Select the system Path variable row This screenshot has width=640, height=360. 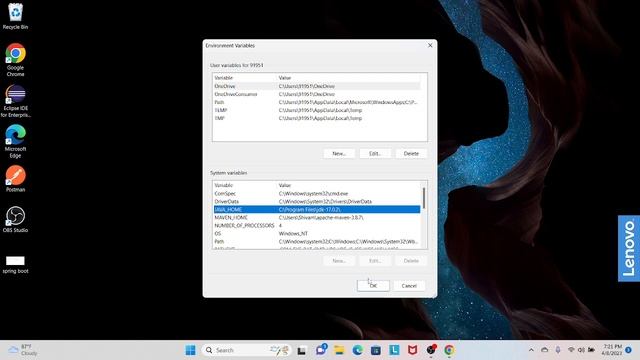pyautogui.click(x=317, y=242)
